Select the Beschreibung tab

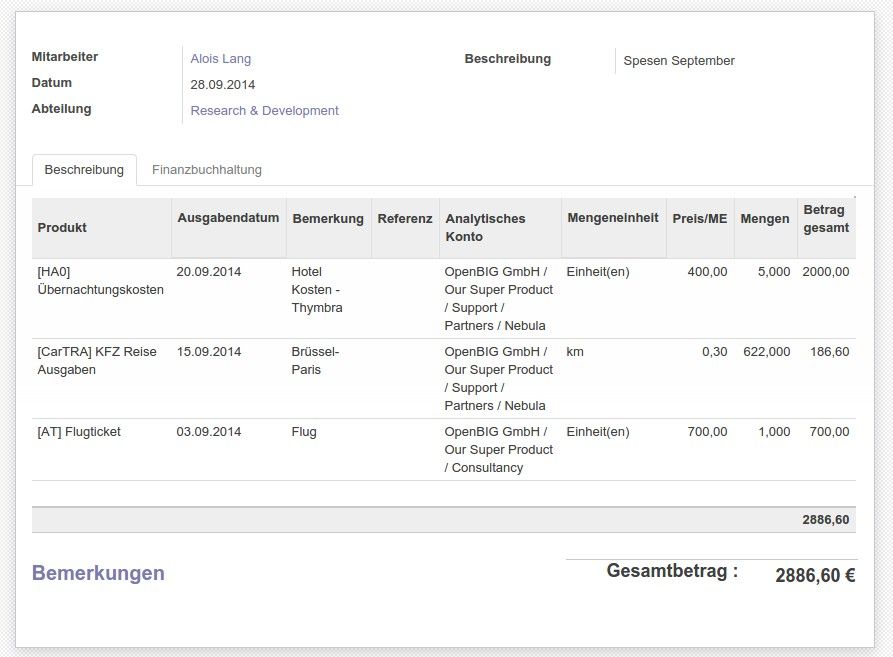click(x=84, y=170)
